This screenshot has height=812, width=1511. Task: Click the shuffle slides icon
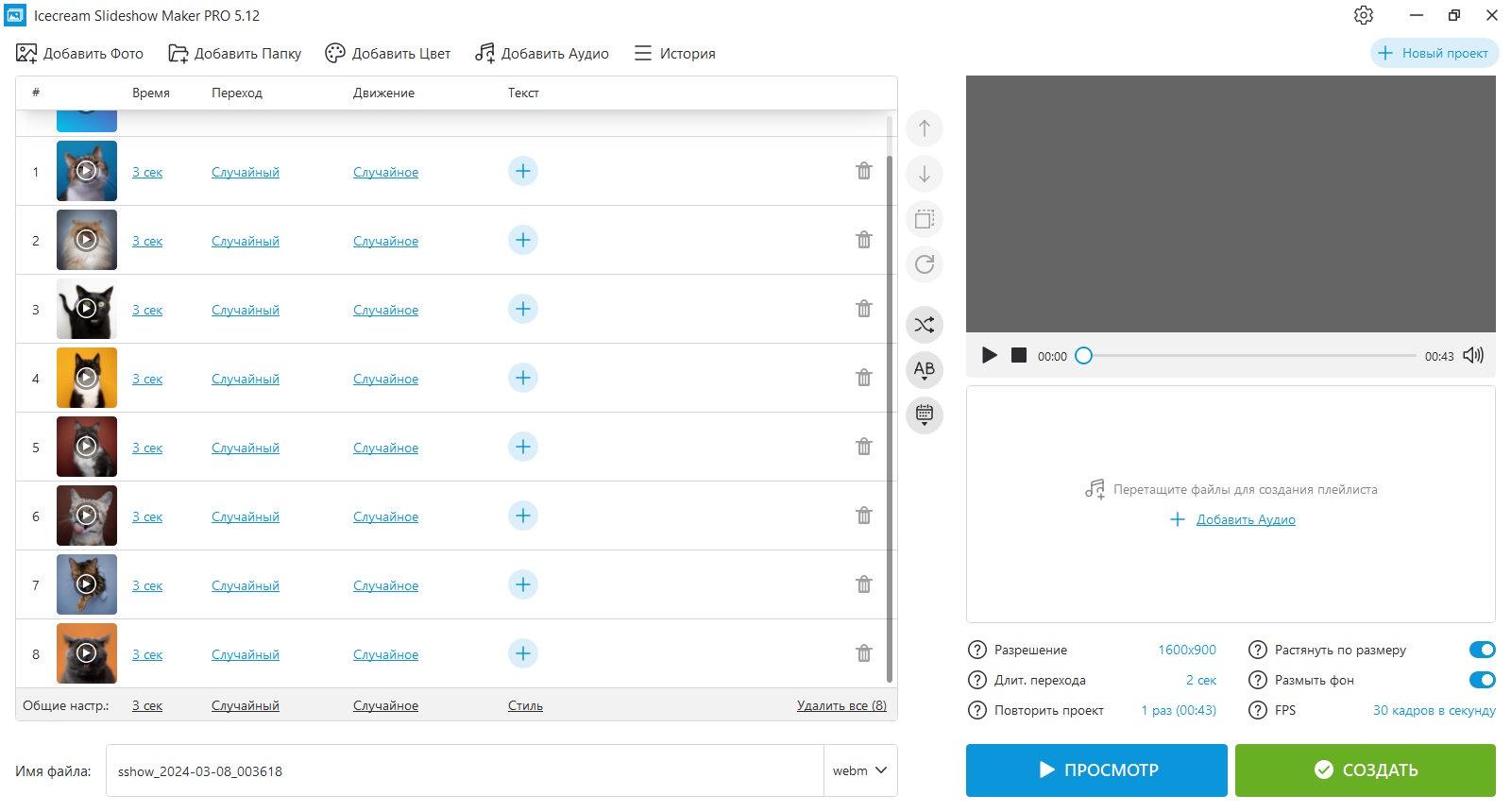[925, 325]
